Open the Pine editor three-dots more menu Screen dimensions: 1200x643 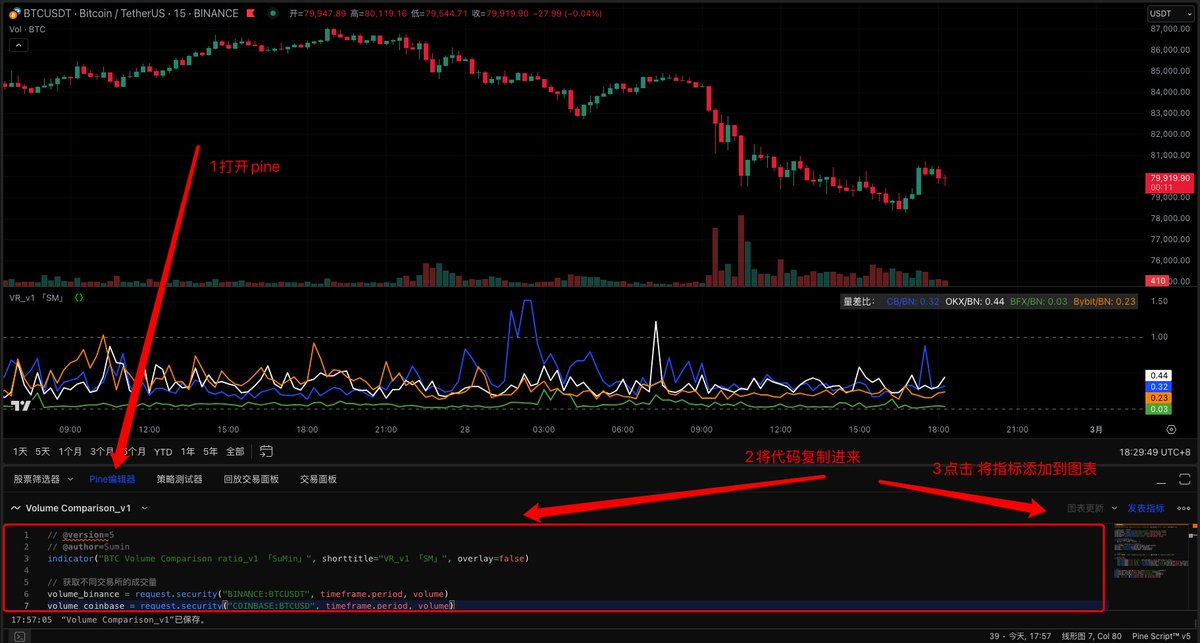pyautogui.click(x=1184, y=508)
